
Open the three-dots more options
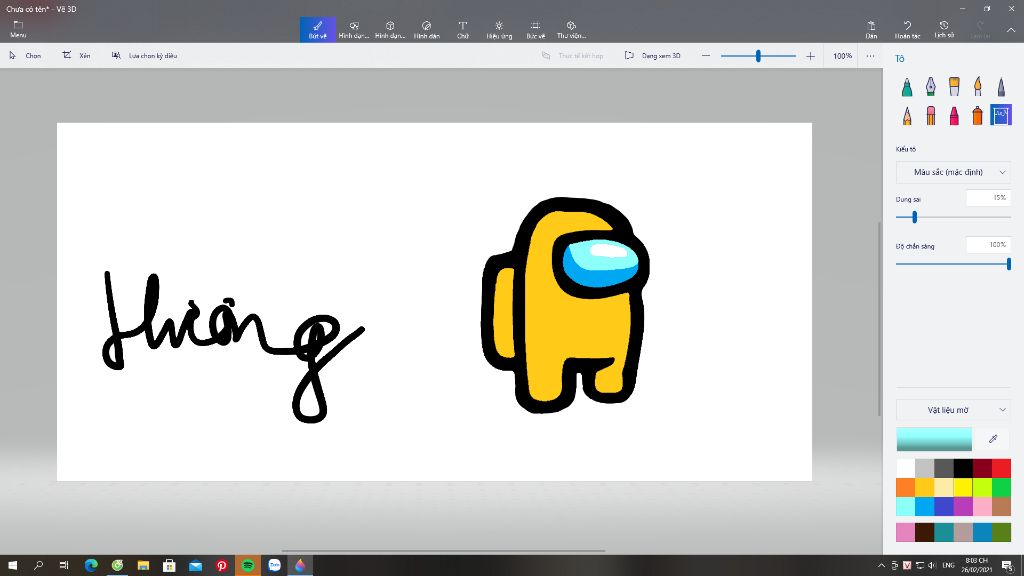pos(871,56)
